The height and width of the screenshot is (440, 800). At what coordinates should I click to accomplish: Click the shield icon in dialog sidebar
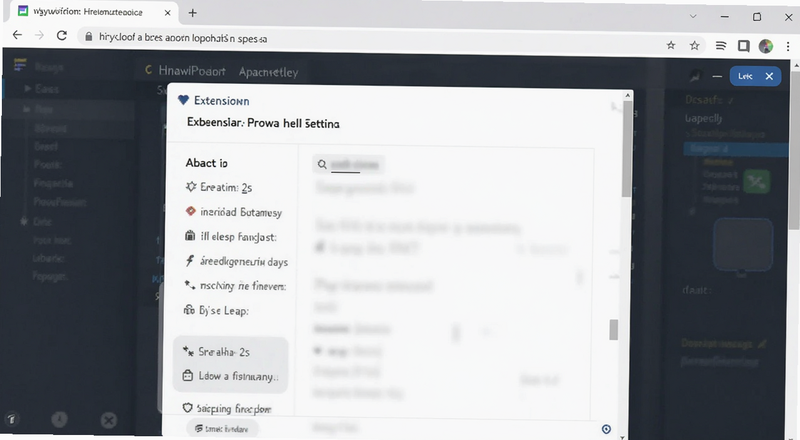point(188,408)
